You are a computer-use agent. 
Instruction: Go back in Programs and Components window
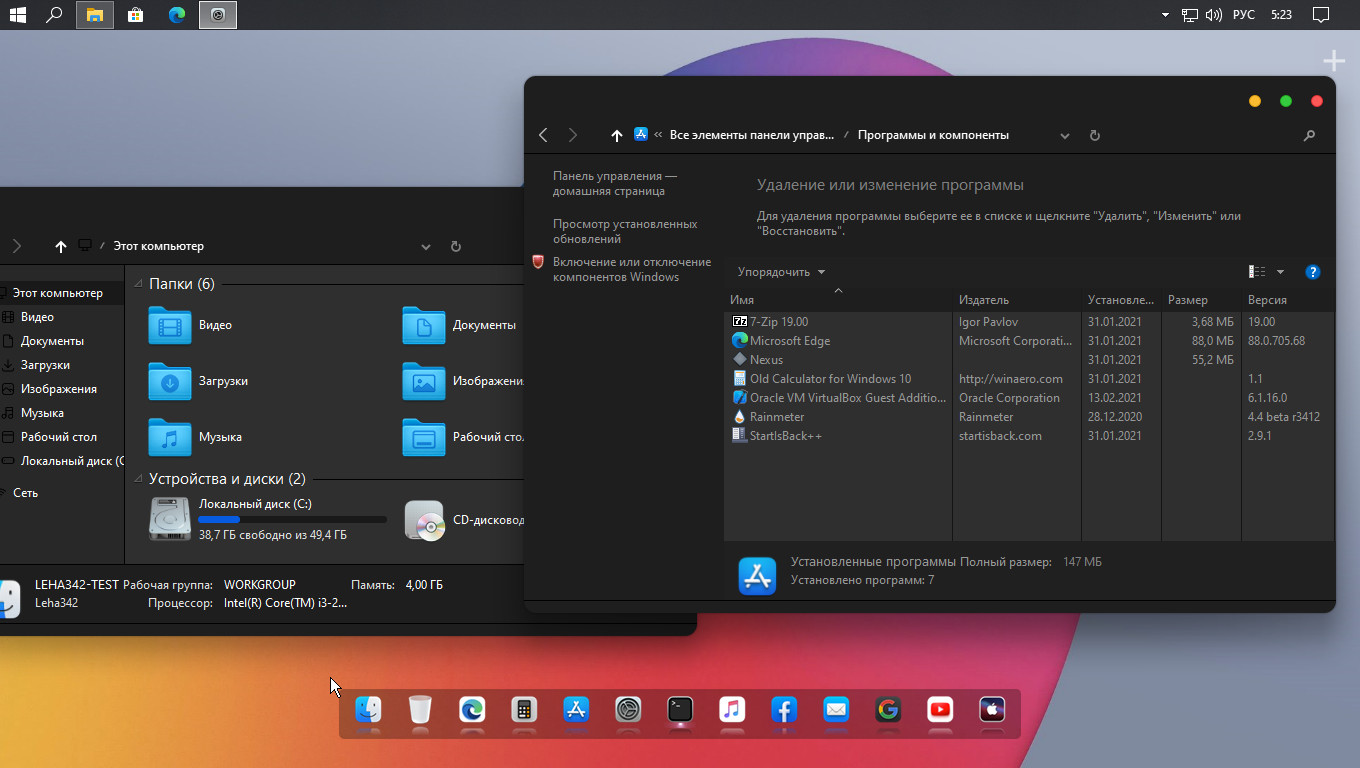point(543,135)
